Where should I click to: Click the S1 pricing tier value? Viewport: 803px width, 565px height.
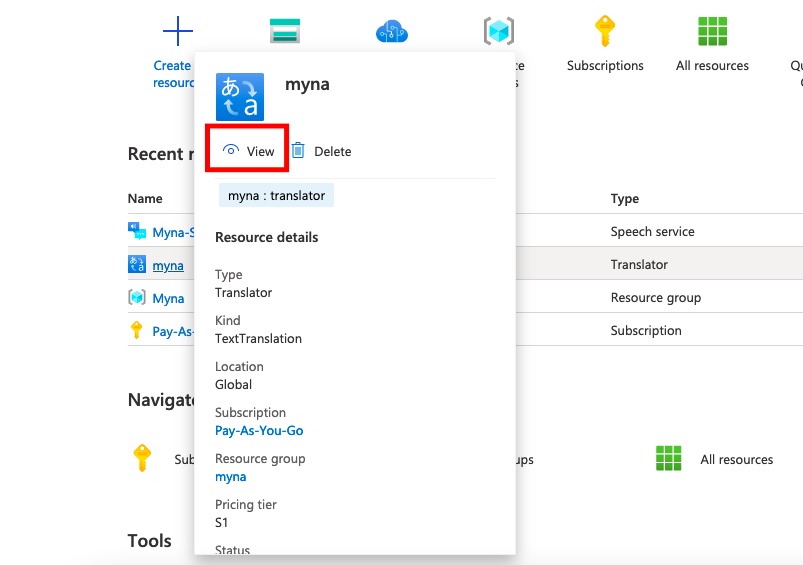pyautogui.click(x=221, y=522)
